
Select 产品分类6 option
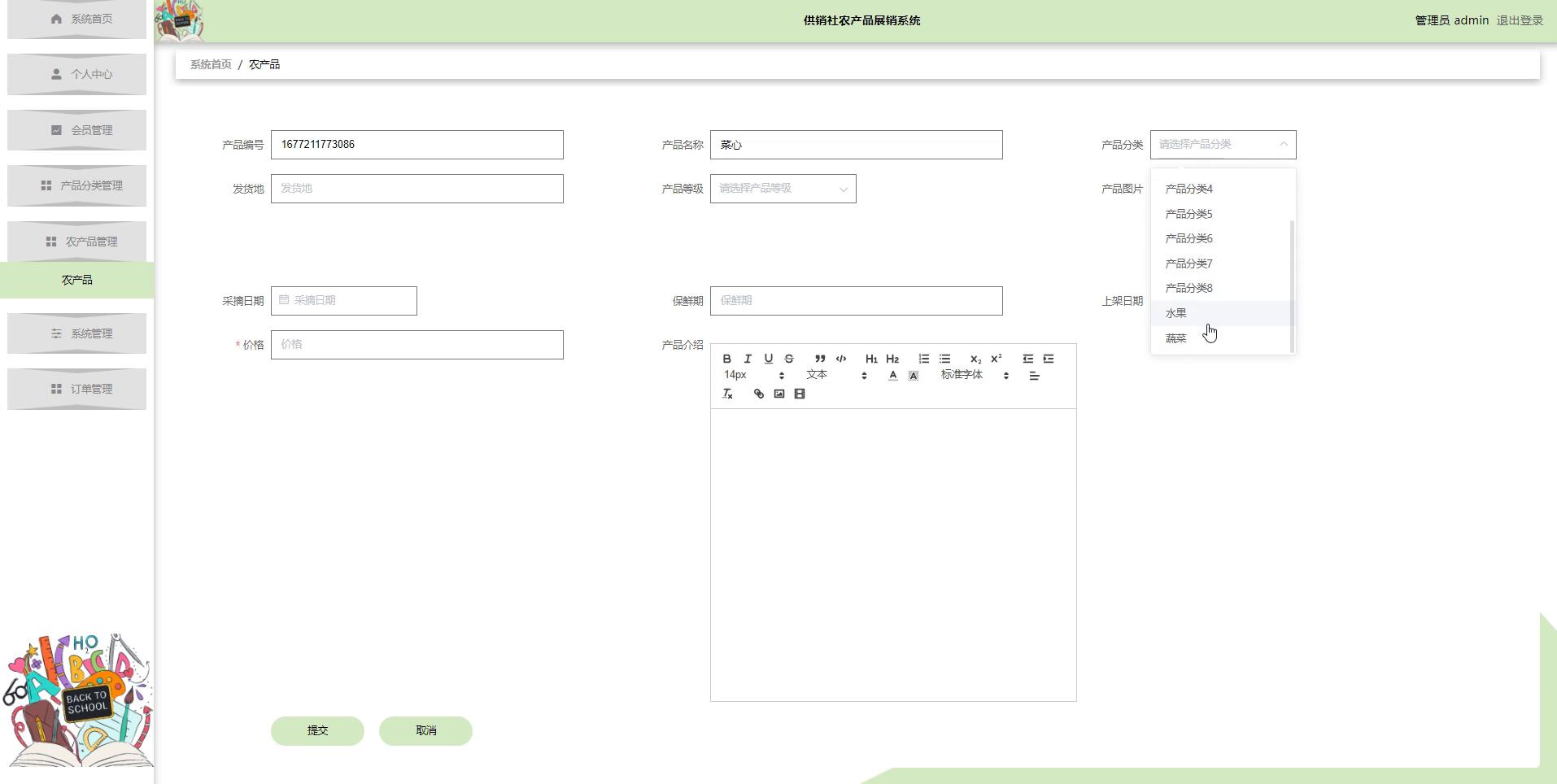1221,238
